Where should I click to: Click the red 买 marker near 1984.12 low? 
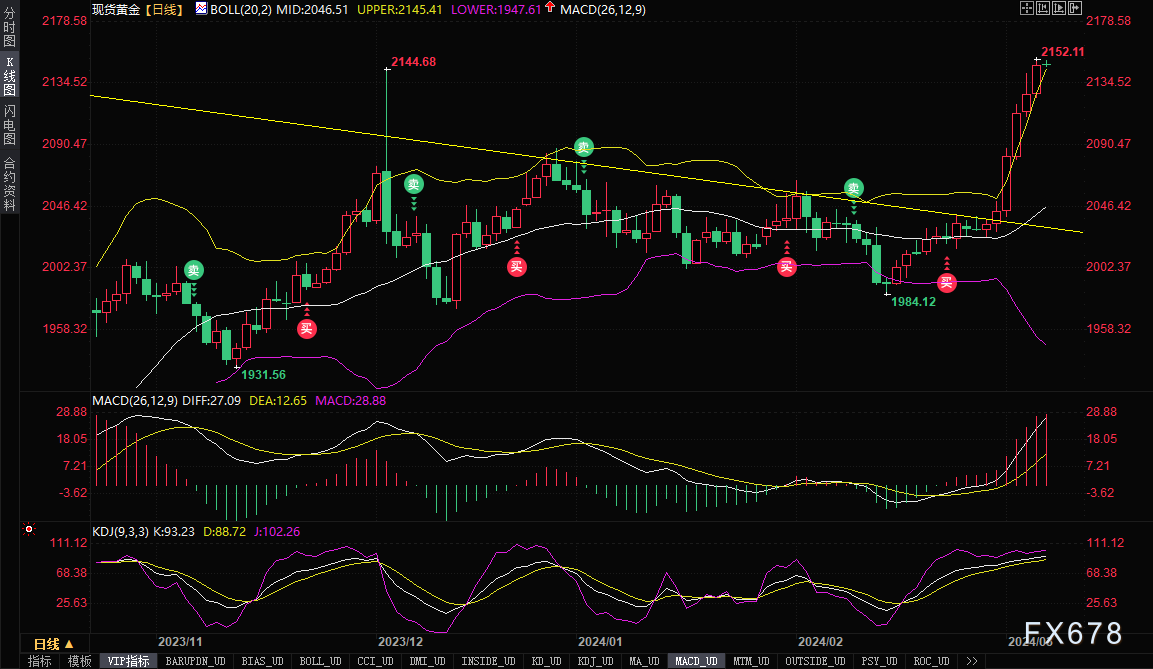pyautogui.click(x=946, y=282)
